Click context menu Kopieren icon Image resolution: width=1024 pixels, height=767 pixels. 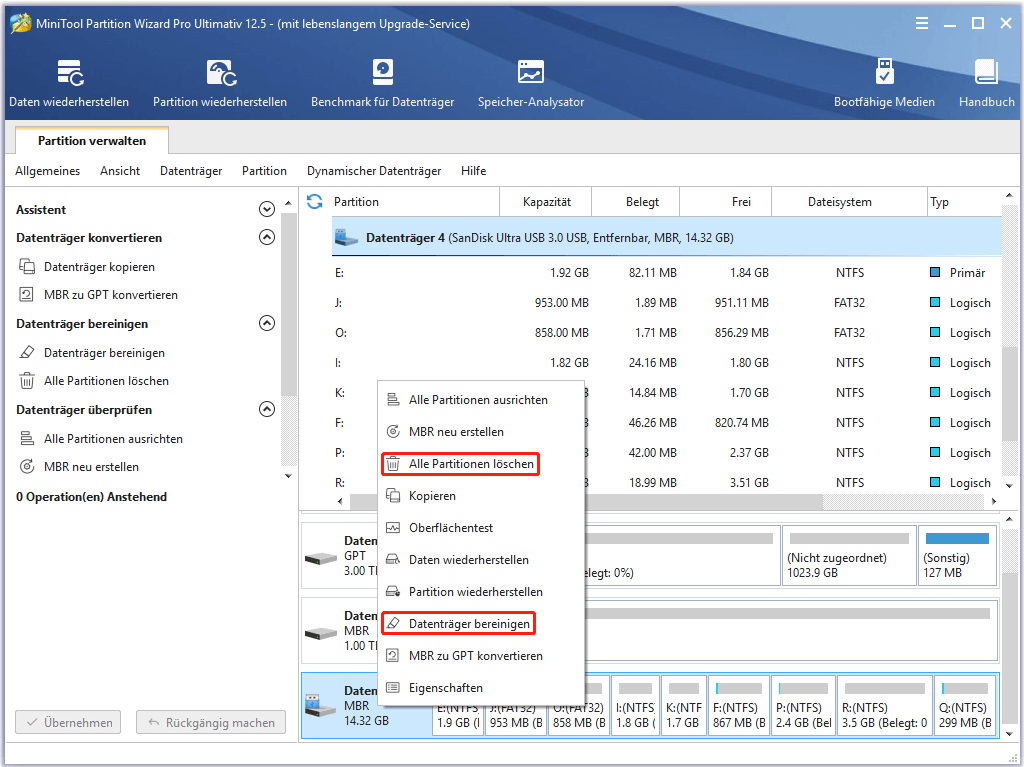pos(393,495)
